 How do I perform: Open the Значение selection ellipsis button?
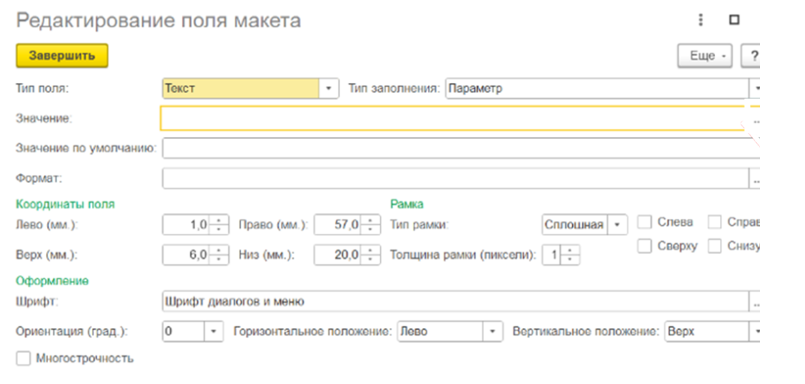755,121
